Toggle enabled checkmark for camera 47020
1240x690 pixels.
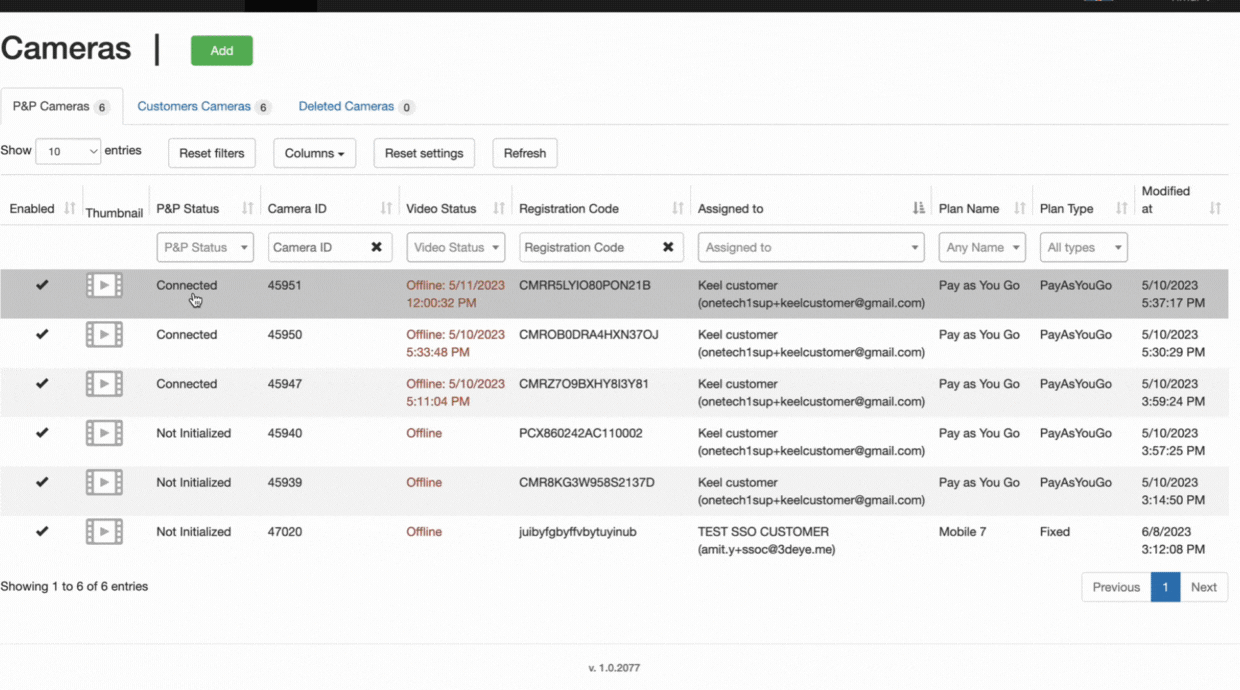42,532
